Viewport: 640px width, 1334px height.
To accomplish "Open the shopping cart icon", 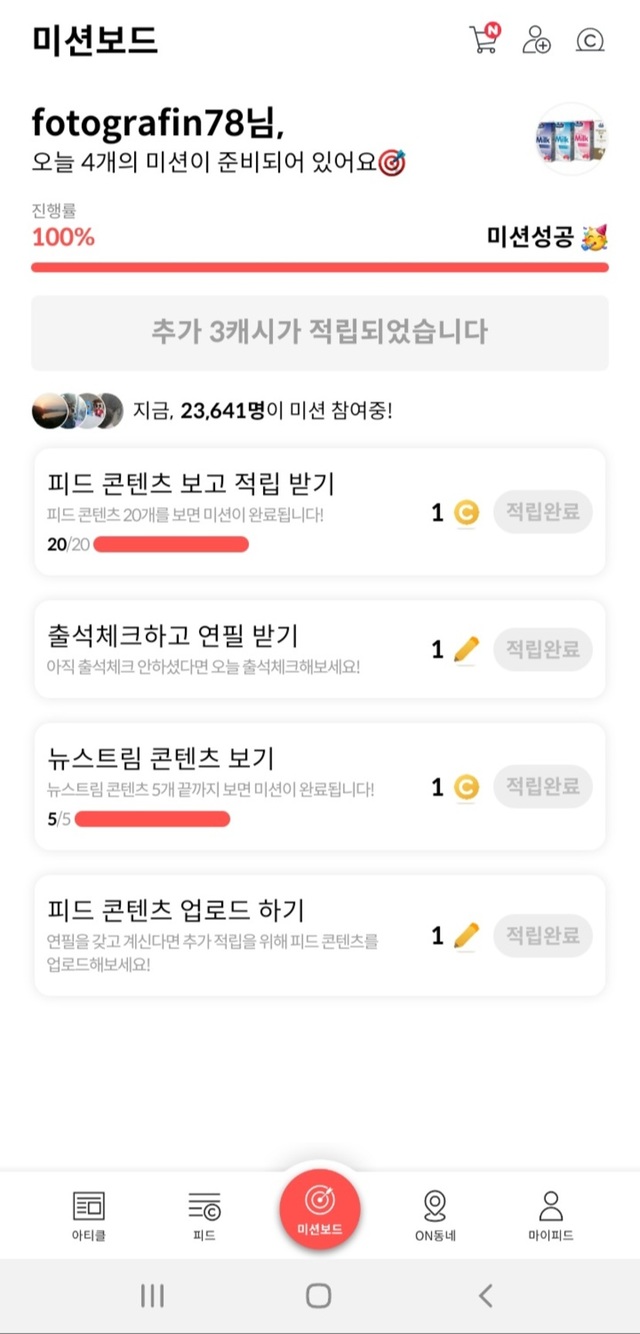I will pos(484,40).
